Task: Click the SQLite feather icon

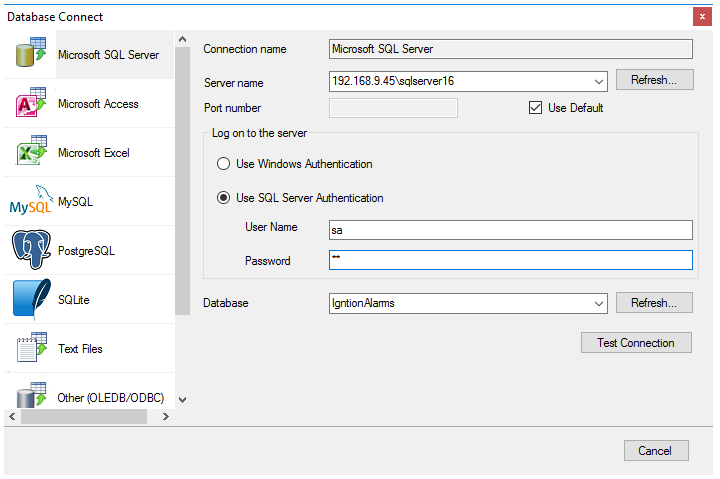Action: pos(32,298)
